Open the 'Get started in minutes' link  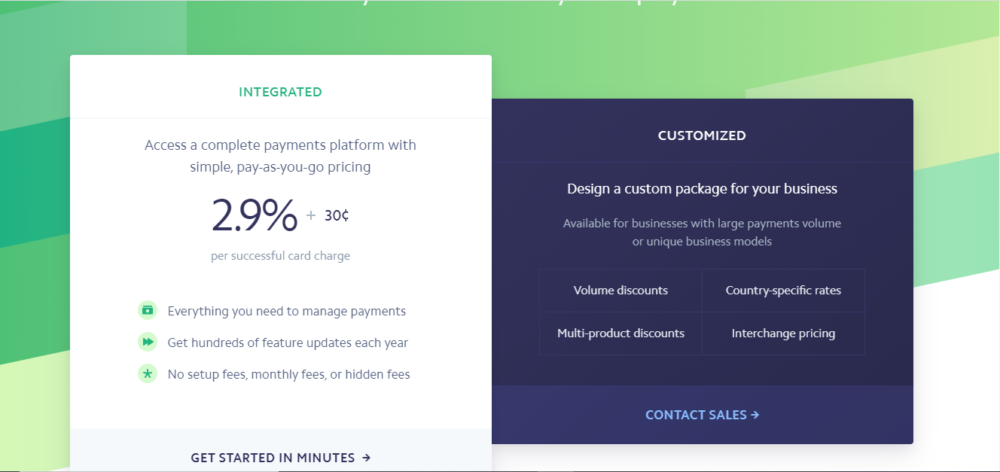point(281,457)
